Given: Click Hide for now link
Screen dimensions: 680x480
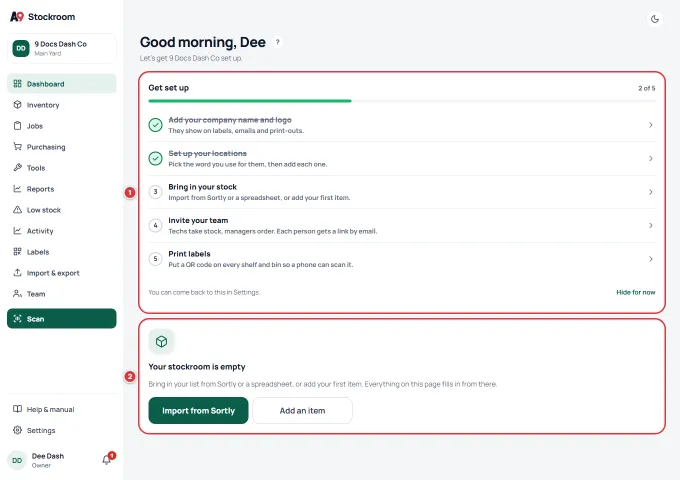Looking at the screenshot, I should 636,292.
